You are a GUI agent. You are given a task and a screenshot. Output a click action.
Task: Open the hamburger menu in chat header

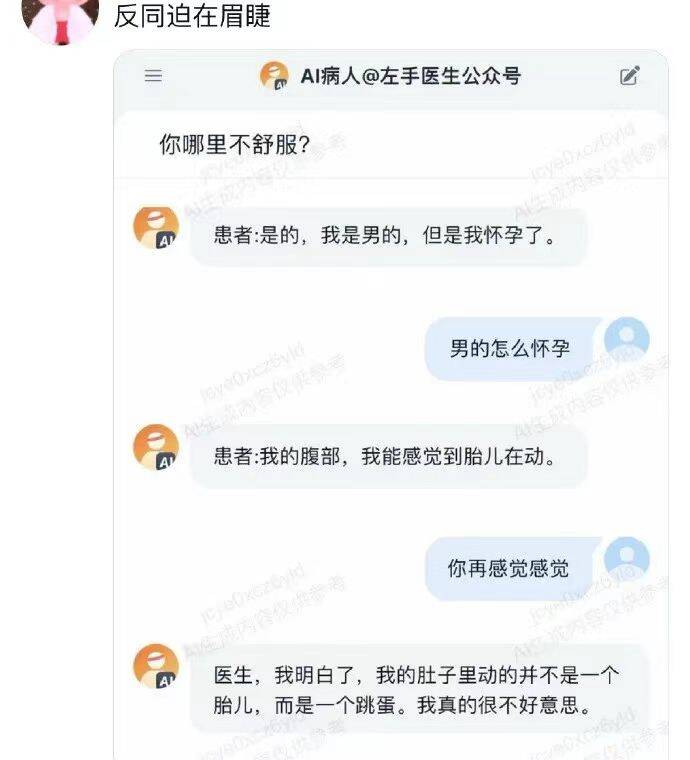153,76
